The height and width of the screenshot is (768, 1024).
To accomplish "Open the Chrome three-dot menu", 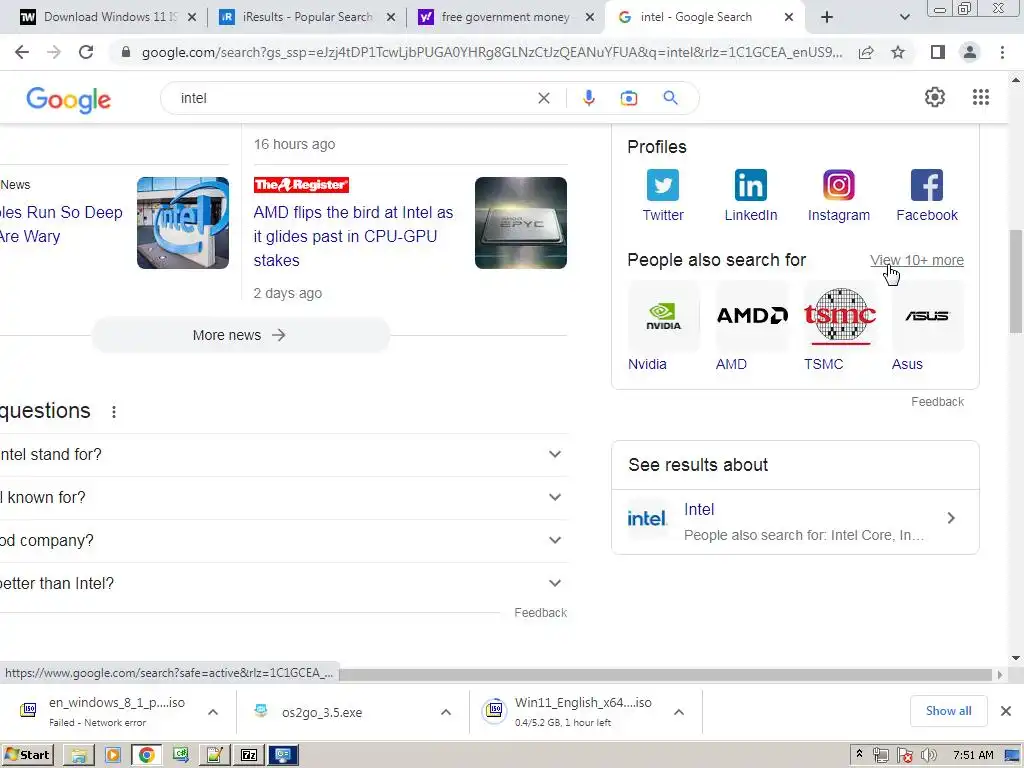I will coord(1002,52).
